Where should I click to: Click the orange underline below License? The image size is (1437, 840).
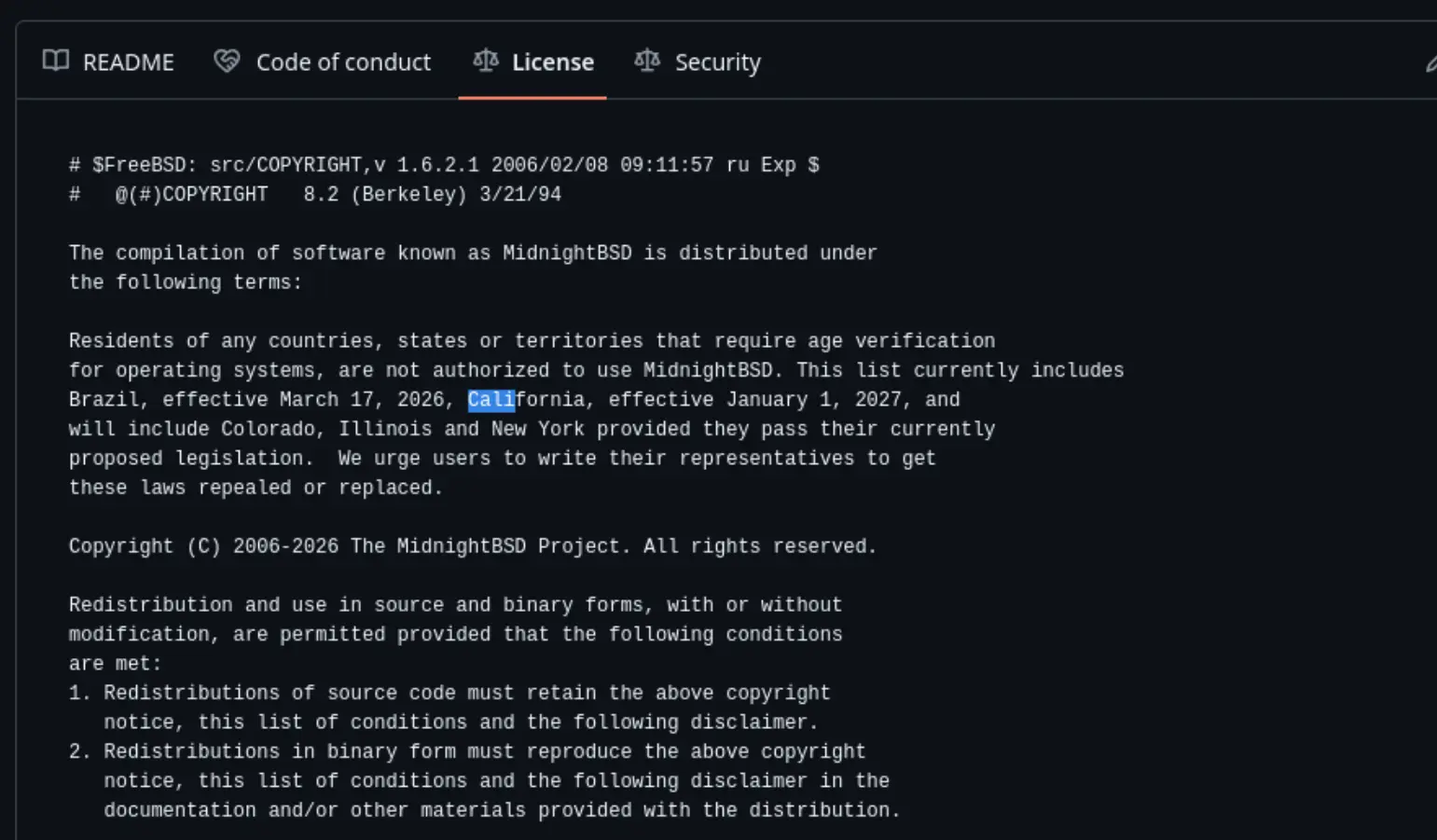[532, 94]
